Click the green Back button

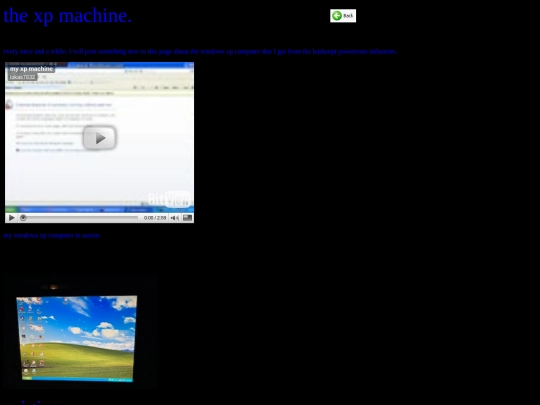343,16
